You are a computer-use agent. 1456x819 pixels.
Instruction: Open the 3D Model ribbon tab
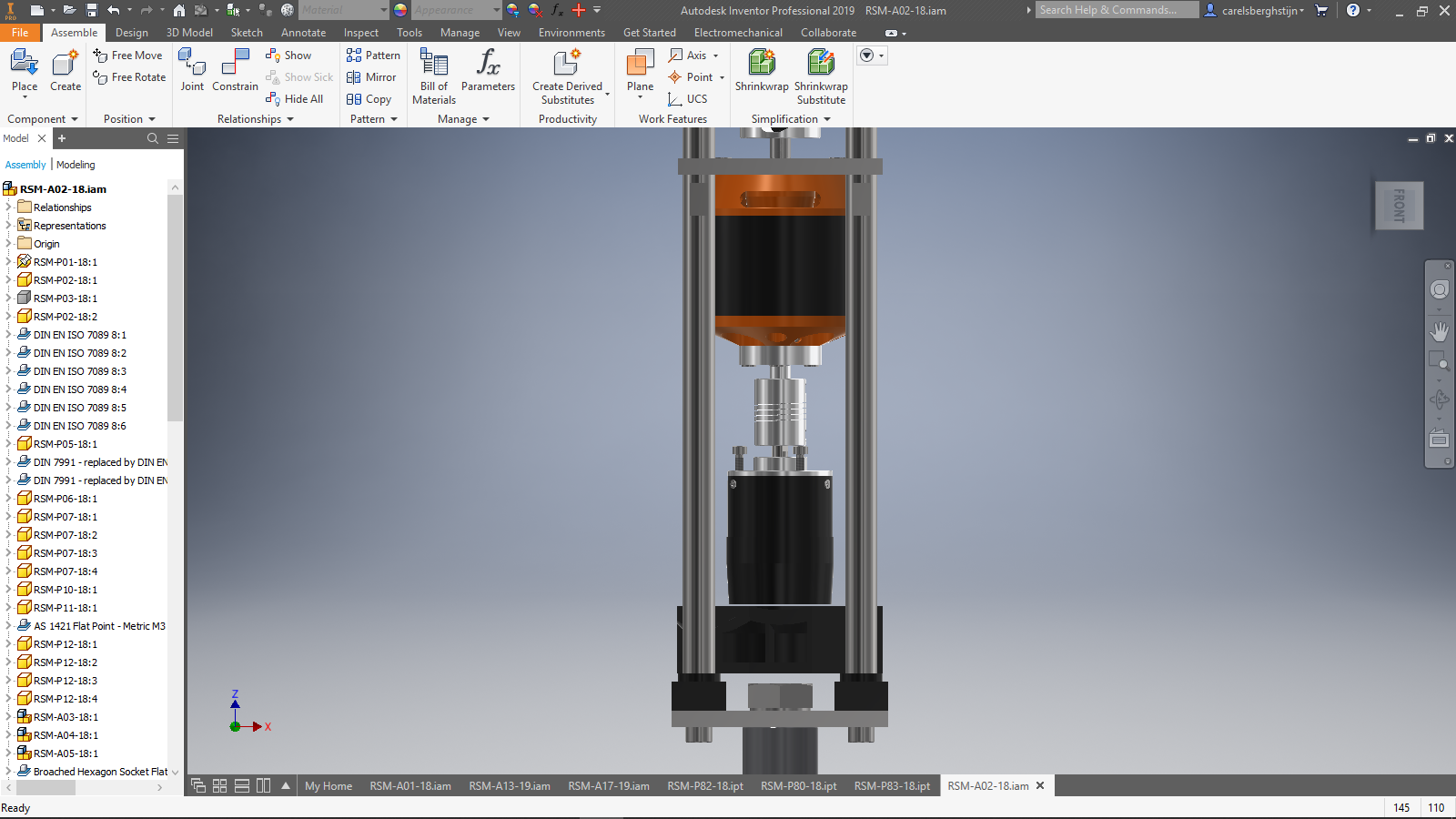tap(189, 33)
